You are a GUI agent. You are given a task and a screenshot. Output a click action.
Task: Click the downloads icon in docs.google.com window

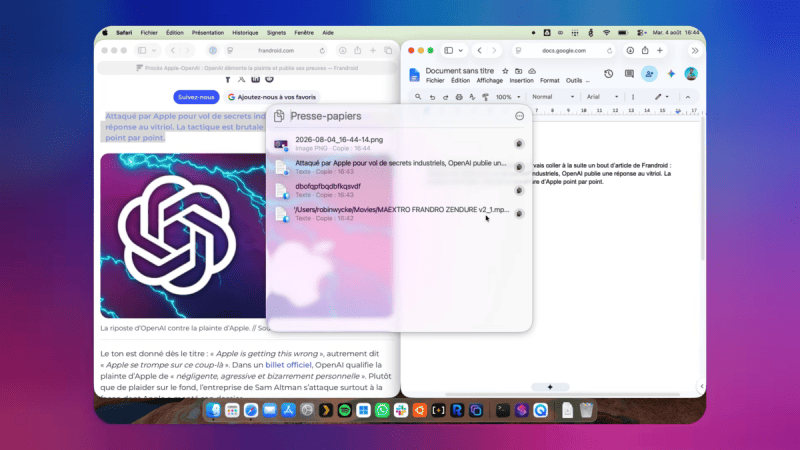631,51
